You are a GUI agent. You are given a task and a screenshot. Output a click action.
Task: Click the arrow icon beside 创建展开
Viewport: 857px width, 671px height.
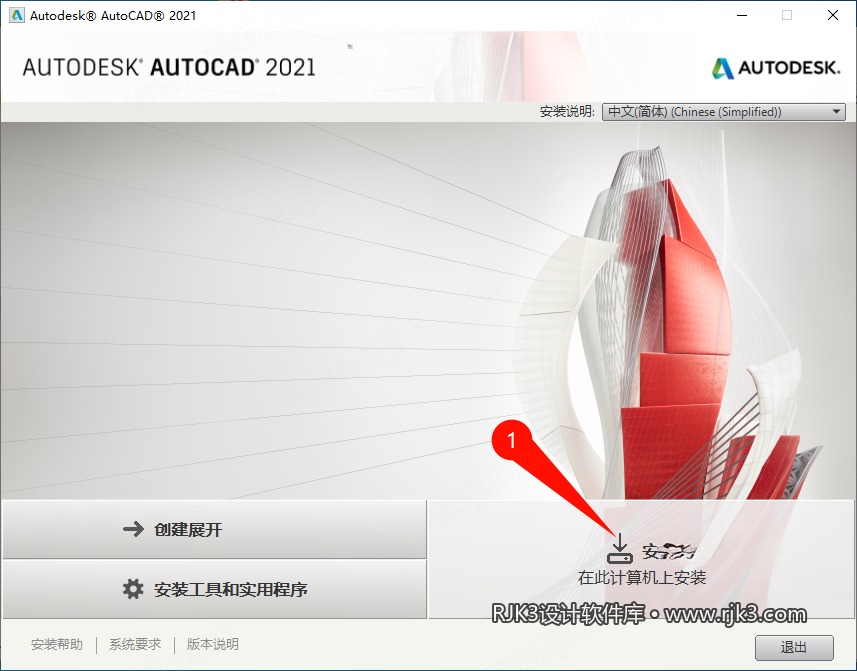(133, 529)
